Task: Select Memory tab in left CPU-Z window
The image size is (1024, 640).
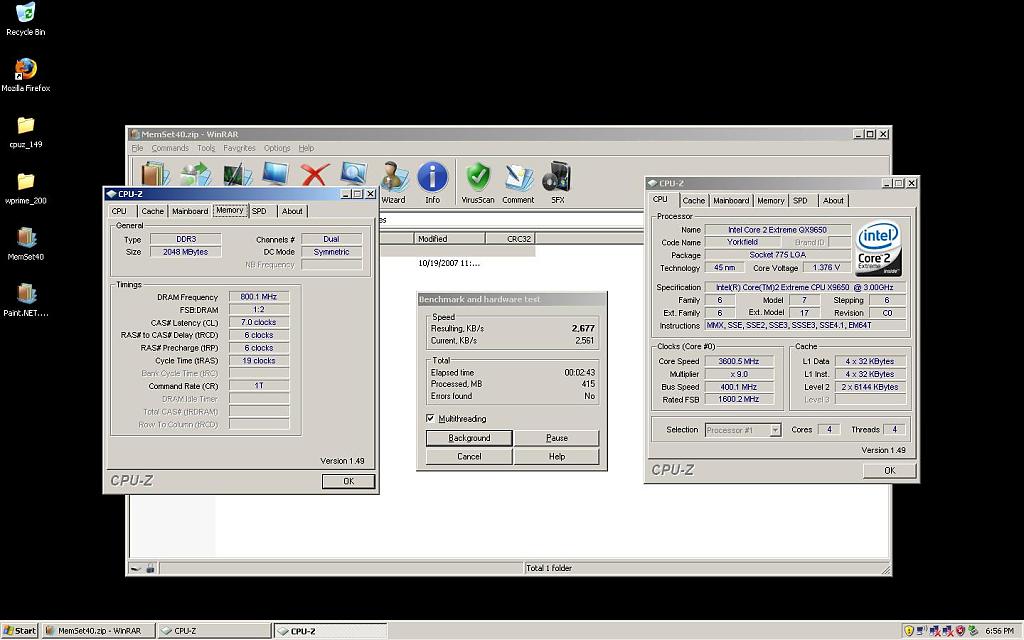Action: (230, 210)
